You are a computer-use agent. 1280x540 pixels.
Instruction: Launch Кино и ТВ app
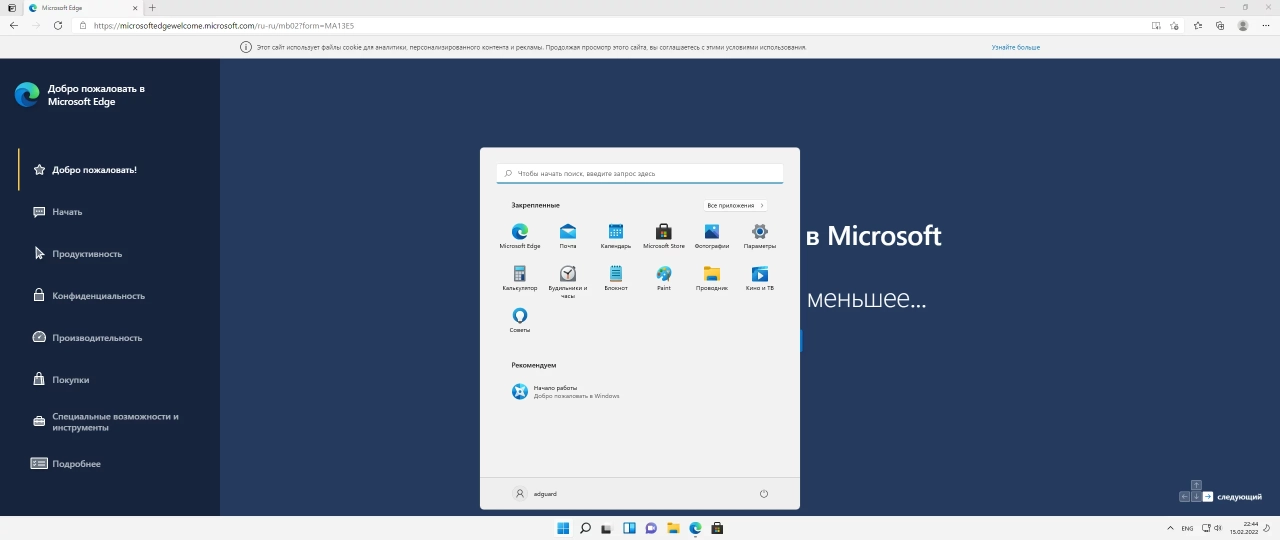pyautogui.click(x=760, y=278)
